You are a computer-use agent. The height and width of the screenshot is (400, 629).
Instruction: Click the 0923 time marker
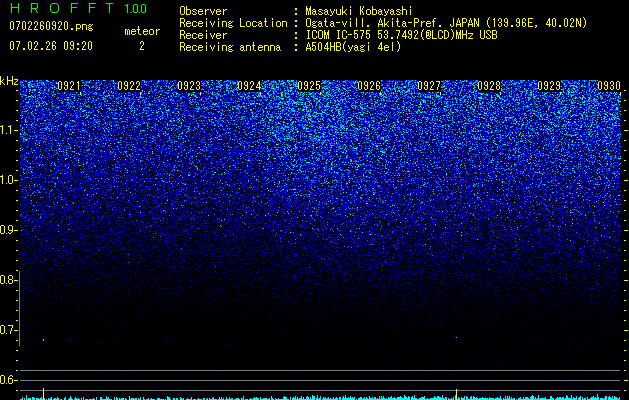coord(189,86)
